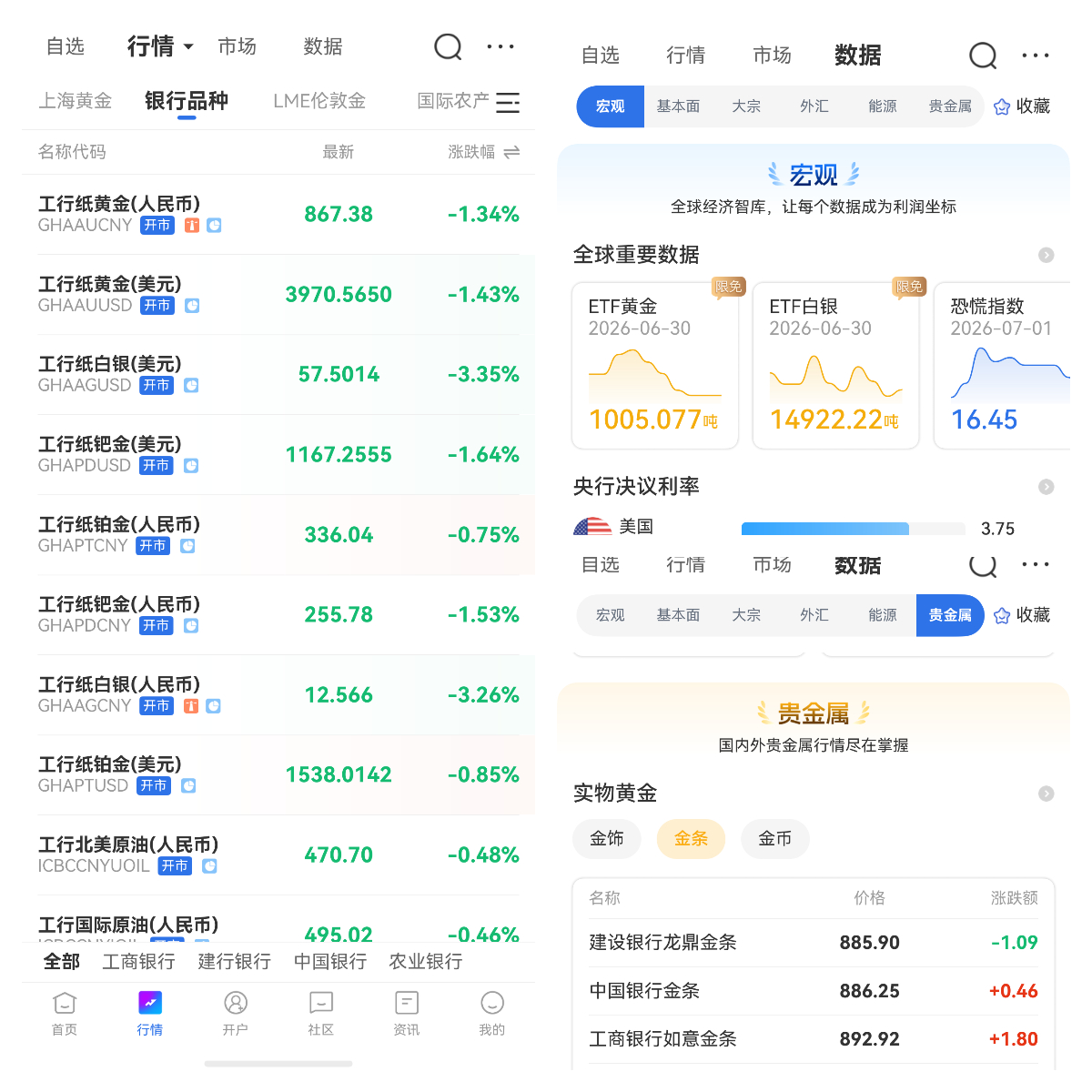Select 宏观 on the 贵金属 screen

click(x=611, y=615)
